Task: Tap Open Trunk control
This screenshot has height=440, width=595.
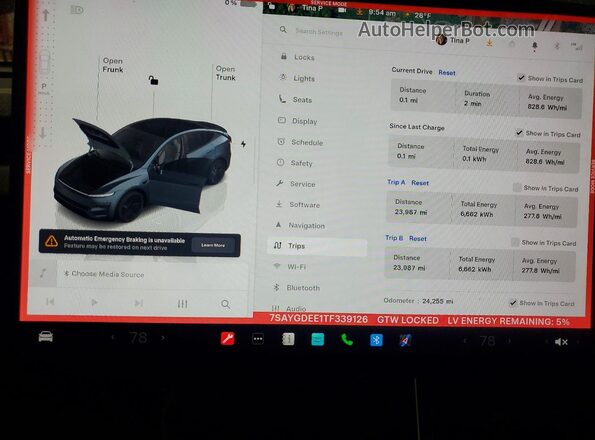Action: coord(225,73)
